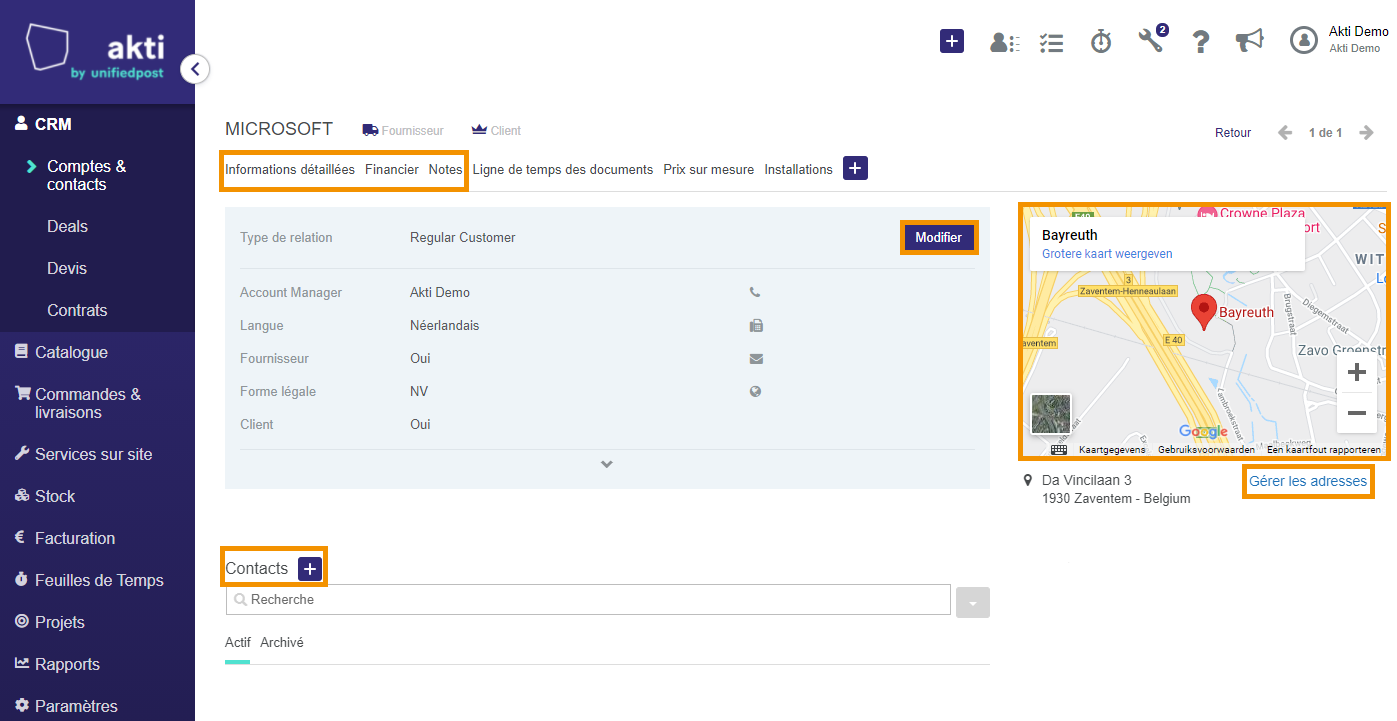Zoom in on the map
1397x721 pixels.
(x=1357, y=373)
